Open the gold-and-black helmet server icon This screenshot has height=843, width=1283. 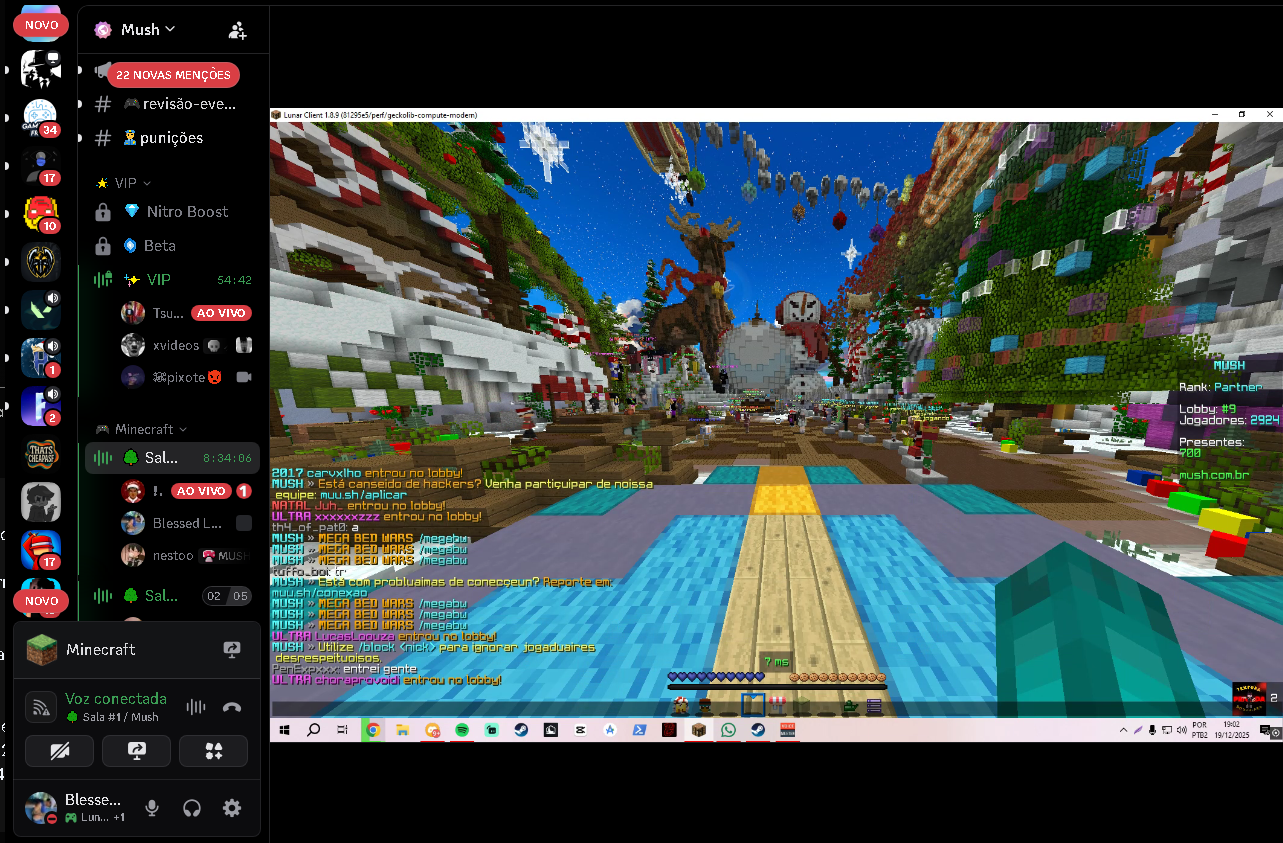[x=41, y=262]
